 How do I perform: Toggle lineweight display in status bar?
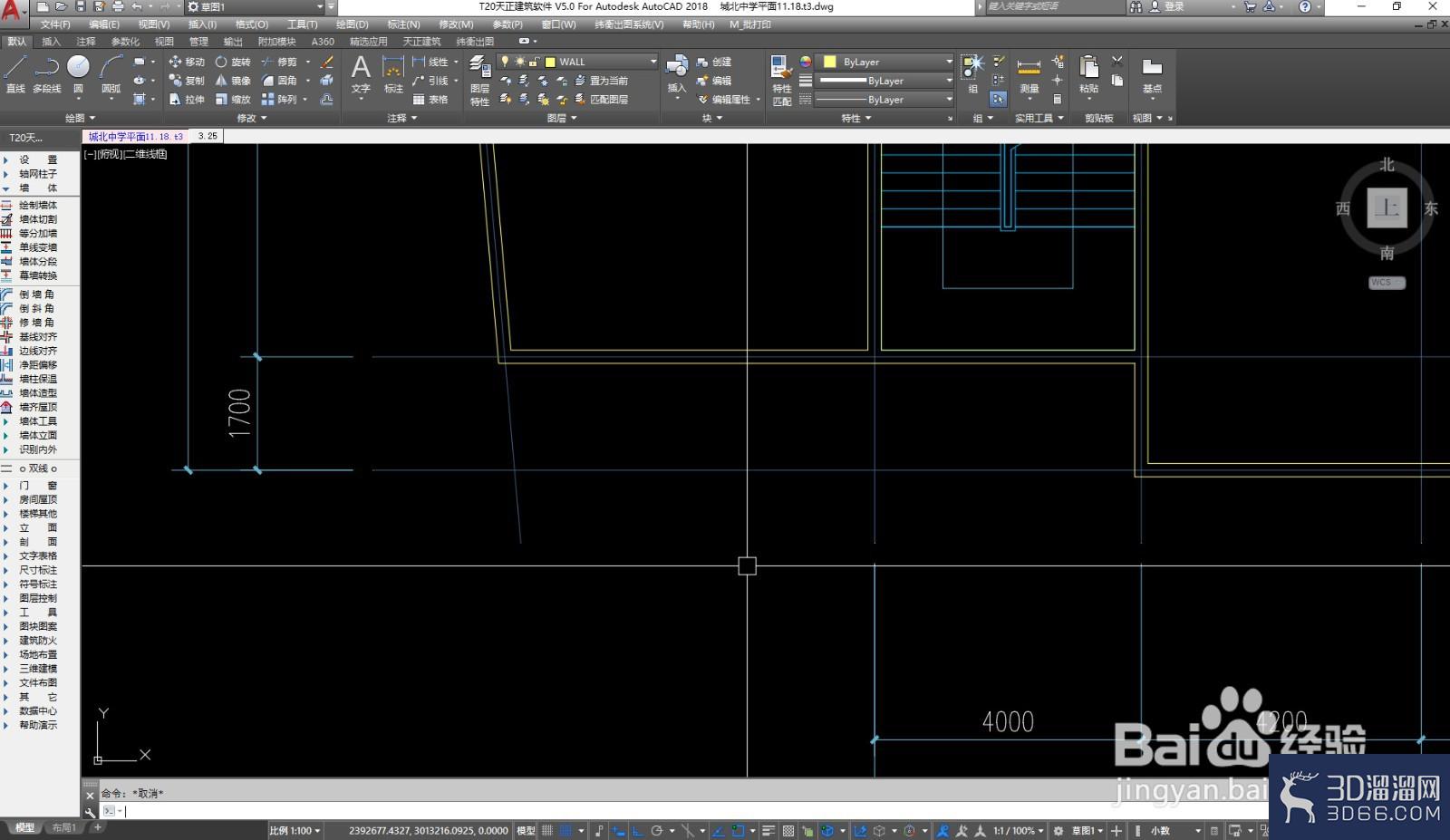pos(768,830)
